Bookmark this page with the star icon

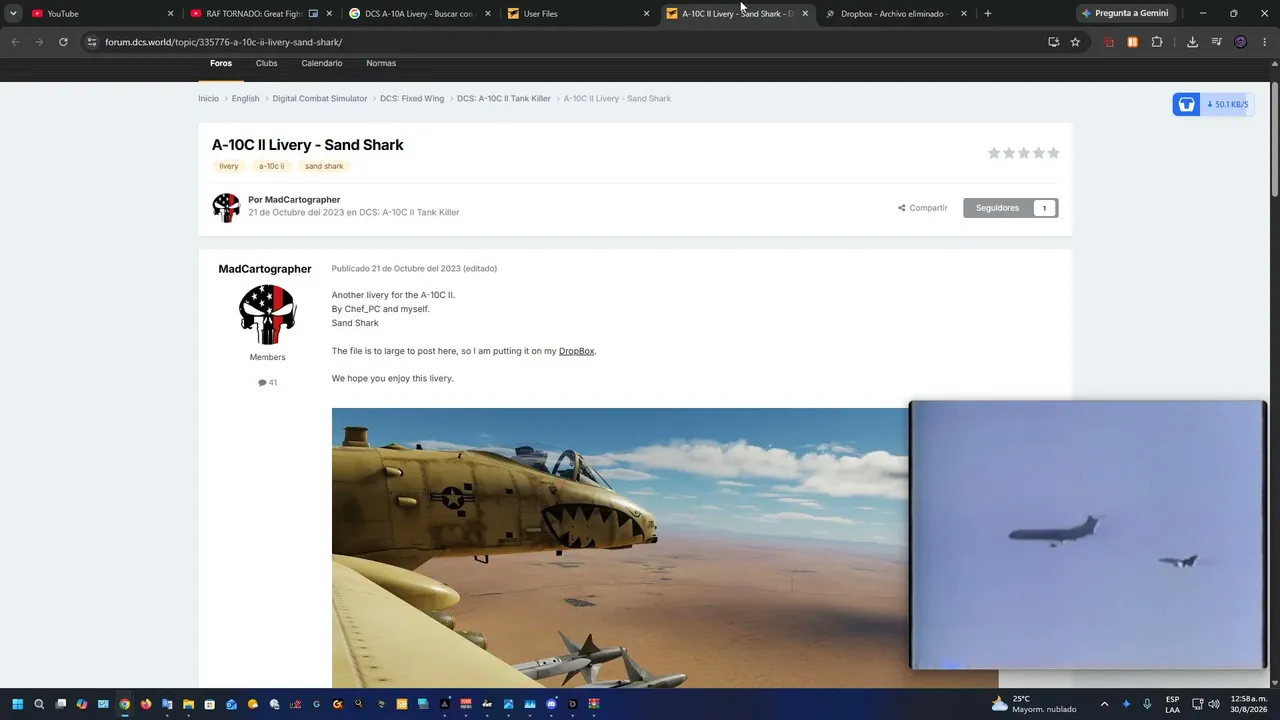(x=1075, y=42)
